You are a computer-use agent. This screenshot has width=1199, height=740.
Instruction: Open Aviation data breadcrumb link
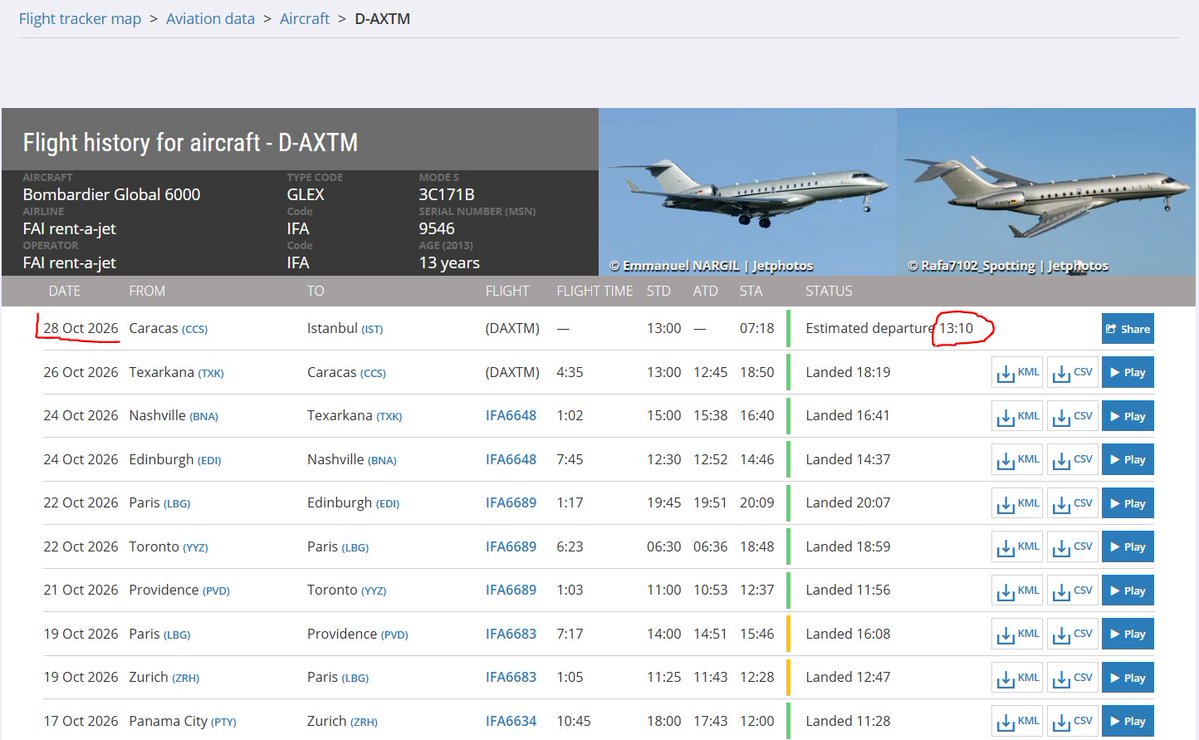click(210, 18)
